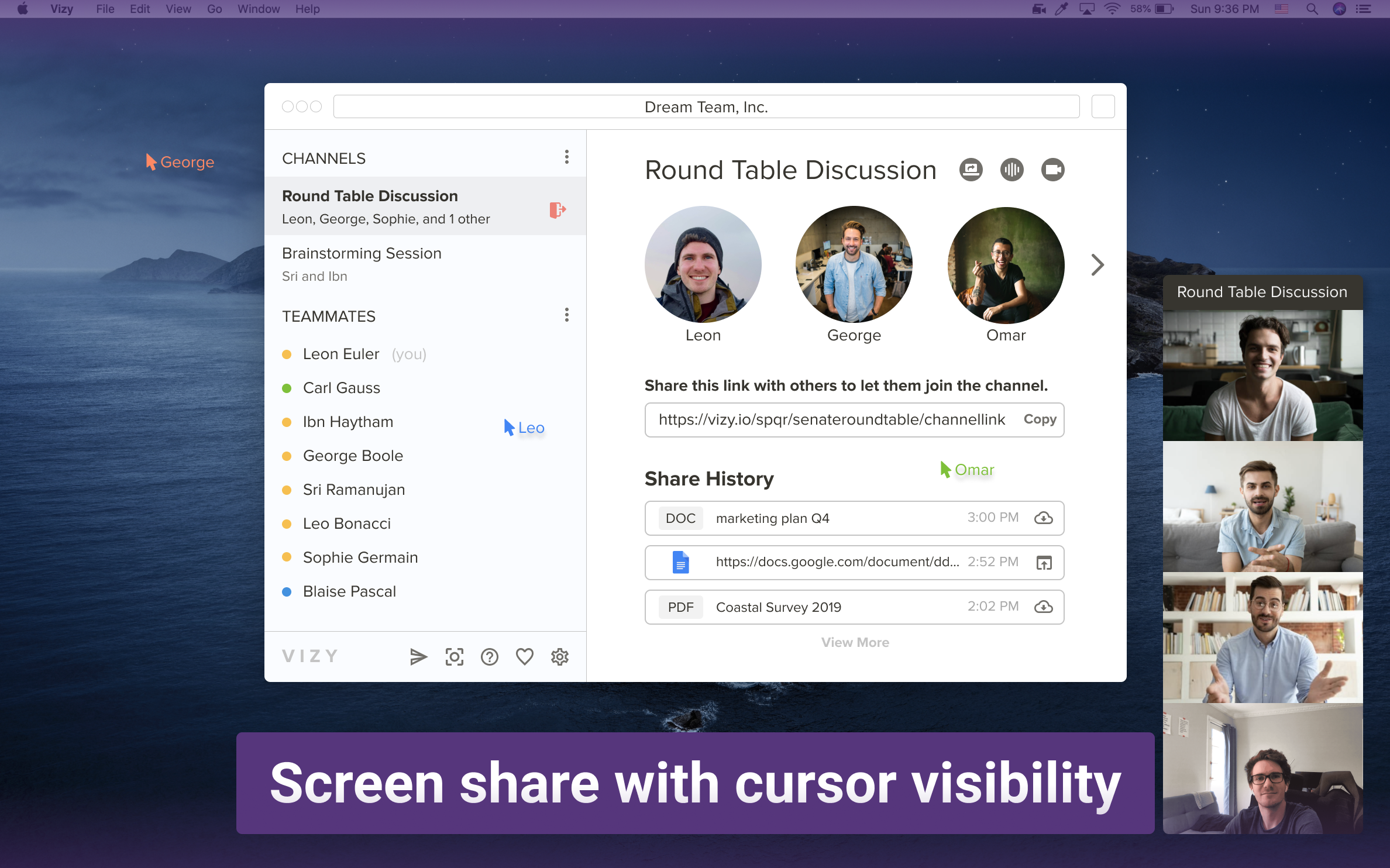Viewport: 1390px width, 868px height.
Task: Click the paper plane send icon
Action: tap(418, 657)
